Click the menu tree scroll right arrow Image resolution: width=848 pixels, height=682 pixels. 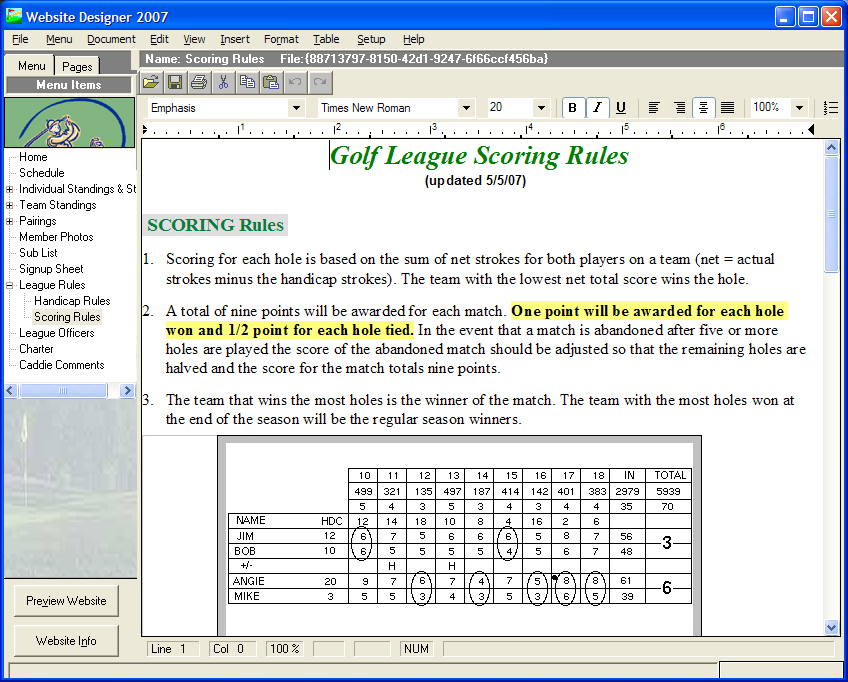click(127, 390)
